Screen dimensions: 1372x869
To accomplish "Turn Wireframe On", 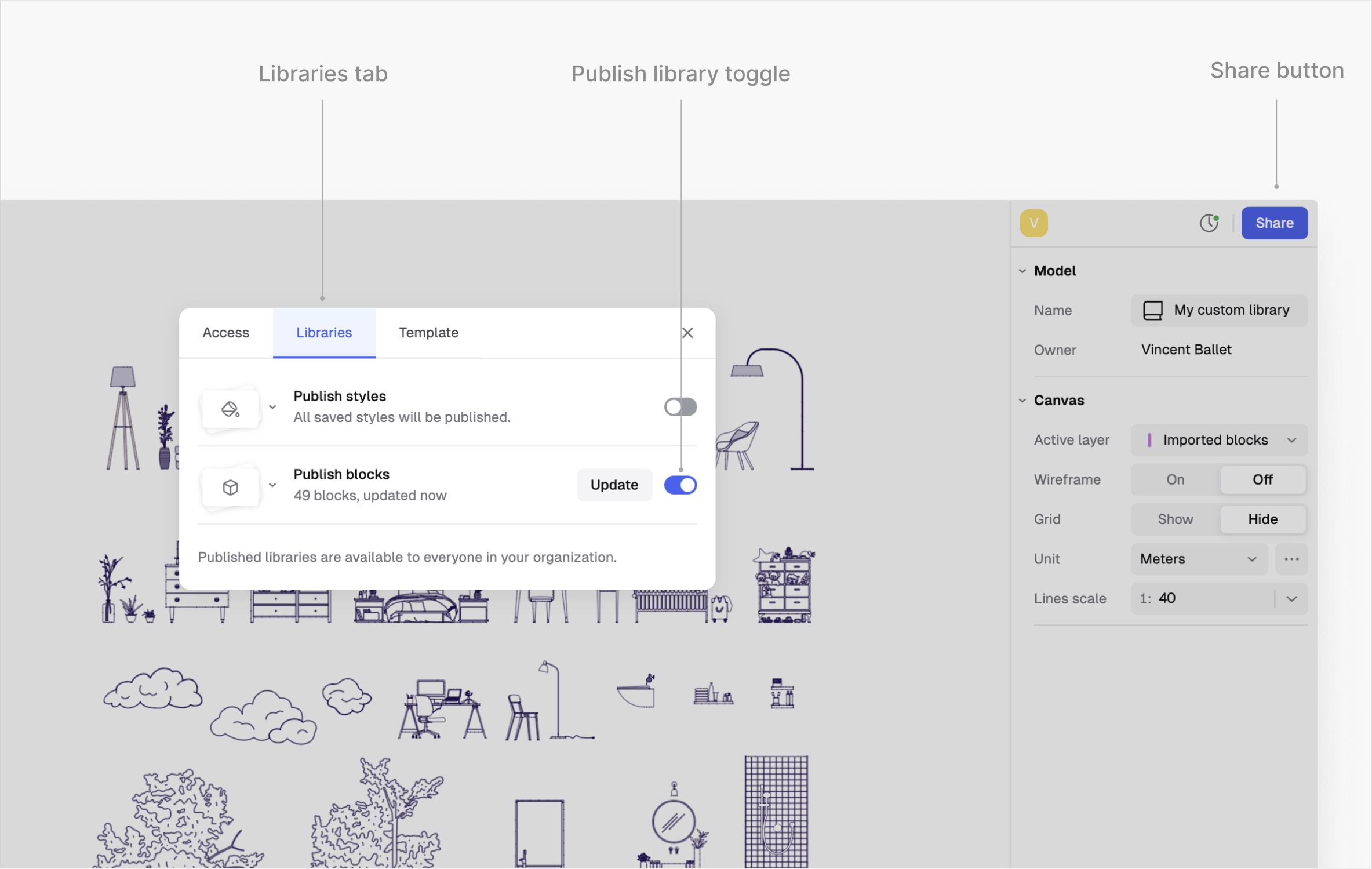I will [x=1175, y=479].
